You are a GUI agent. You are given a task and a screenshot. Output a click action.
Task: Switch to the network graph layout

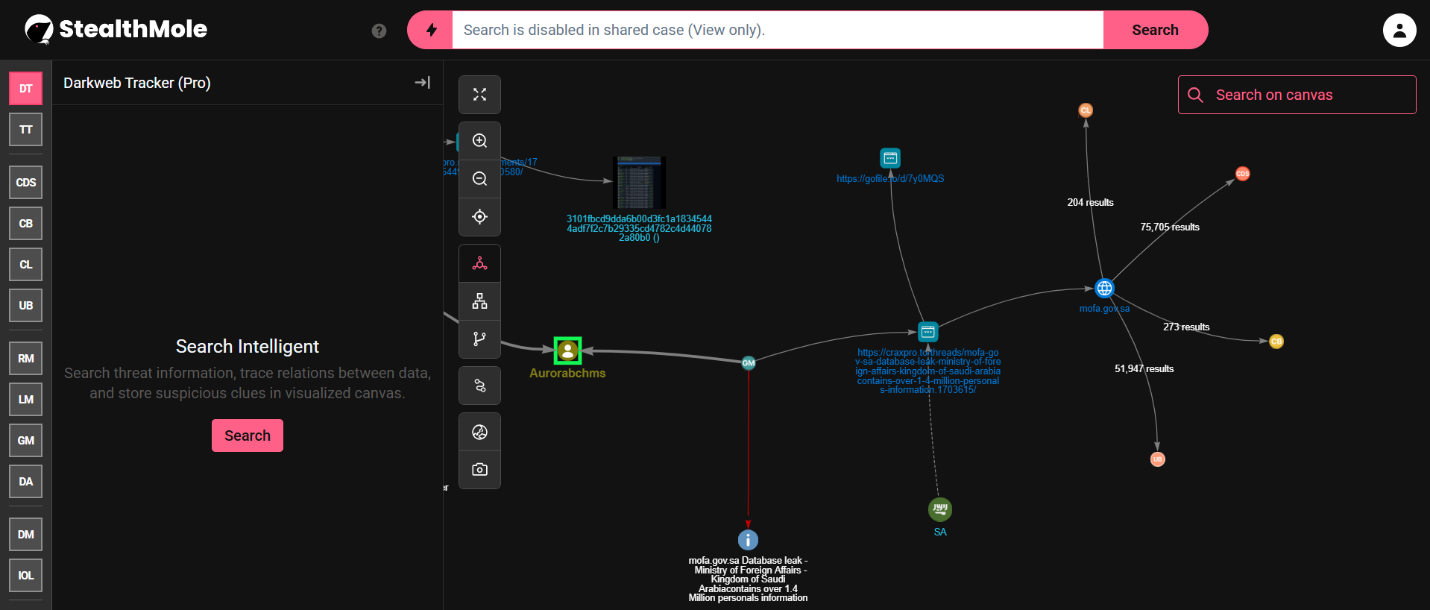[480, 264]
